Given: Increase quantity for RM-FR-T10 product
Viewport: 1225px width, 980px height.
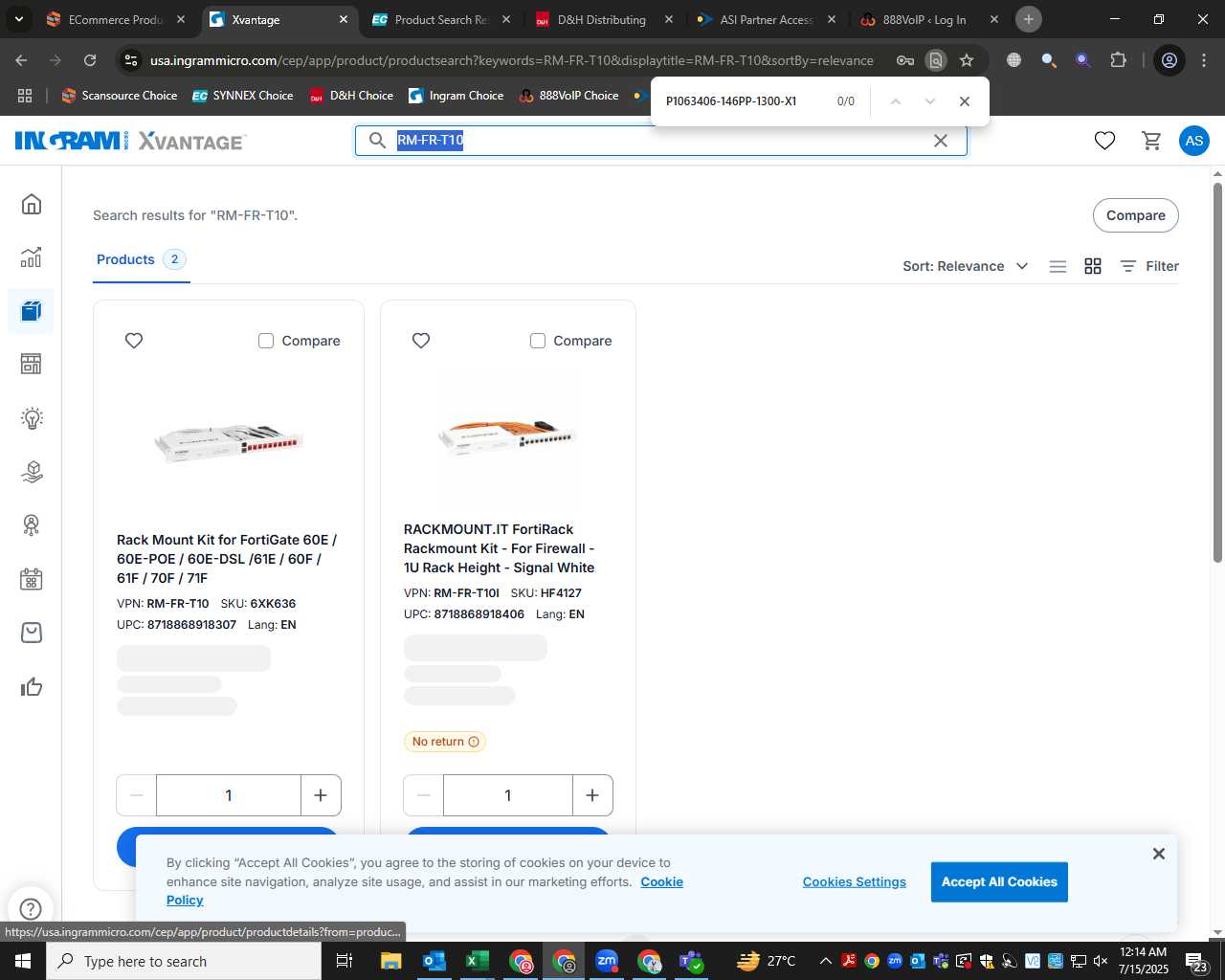Looking at the screenshot, I should coord(321,795).
